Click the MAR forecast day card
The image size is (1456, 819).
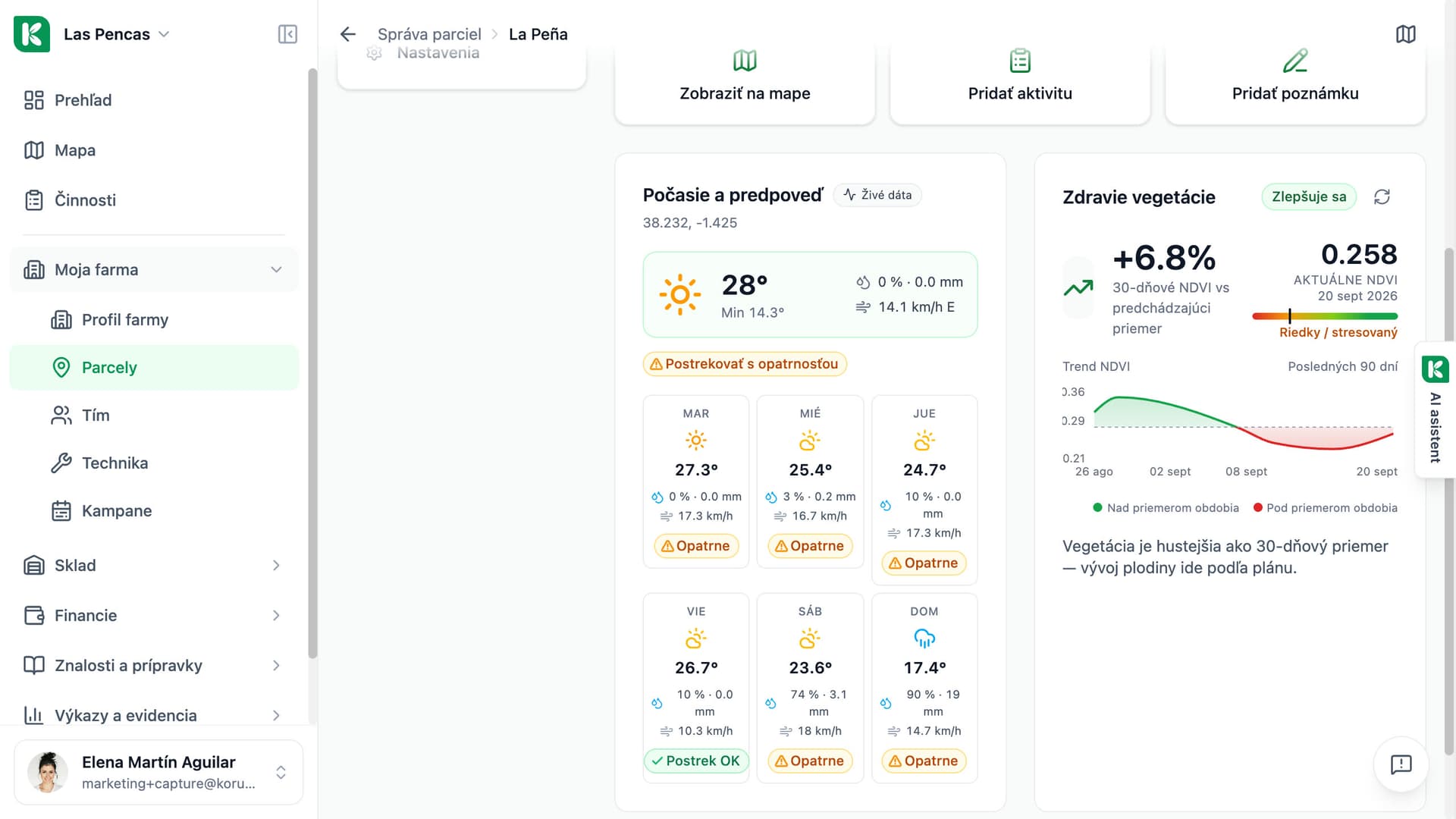(696, 482)
